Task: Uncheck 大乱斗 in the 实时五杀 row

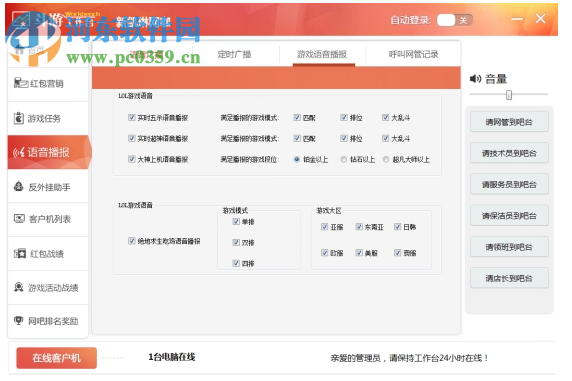Action: pos(386,118)
